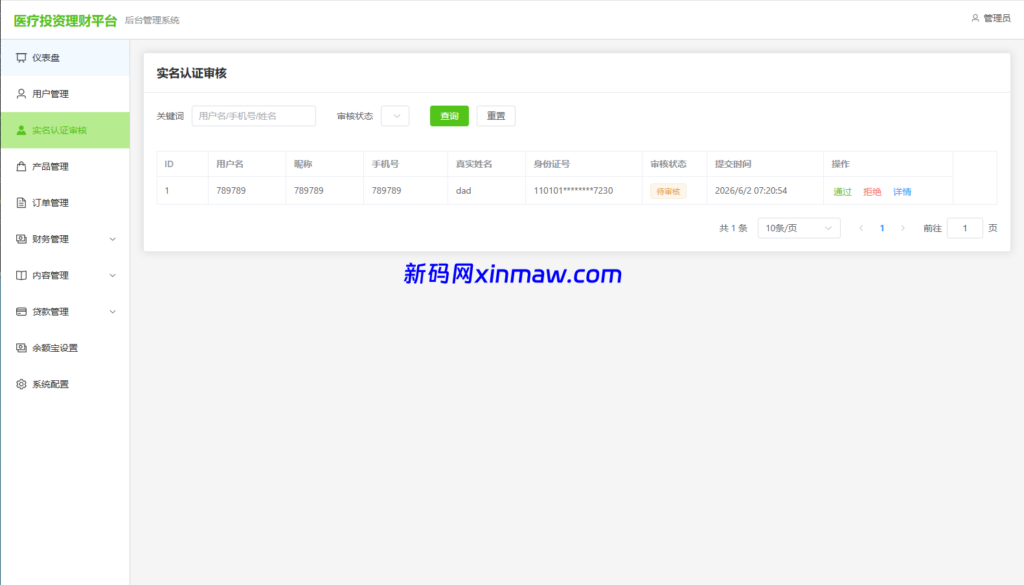The image size is (1024, 585).
Task: Open 余额宝设置 page
Action: pos(65,348)
